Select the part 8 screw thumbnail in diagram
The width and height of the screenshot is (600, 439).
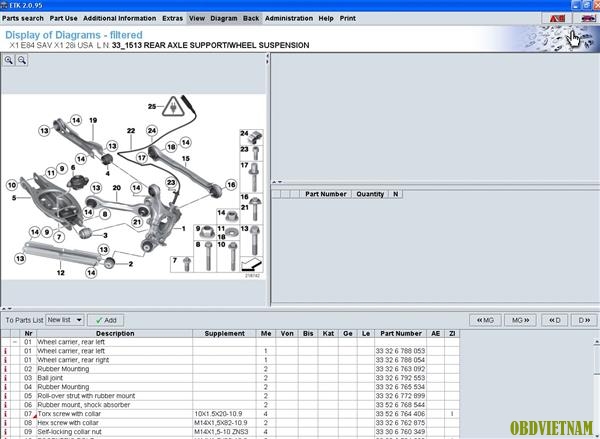tap(205, 256)
